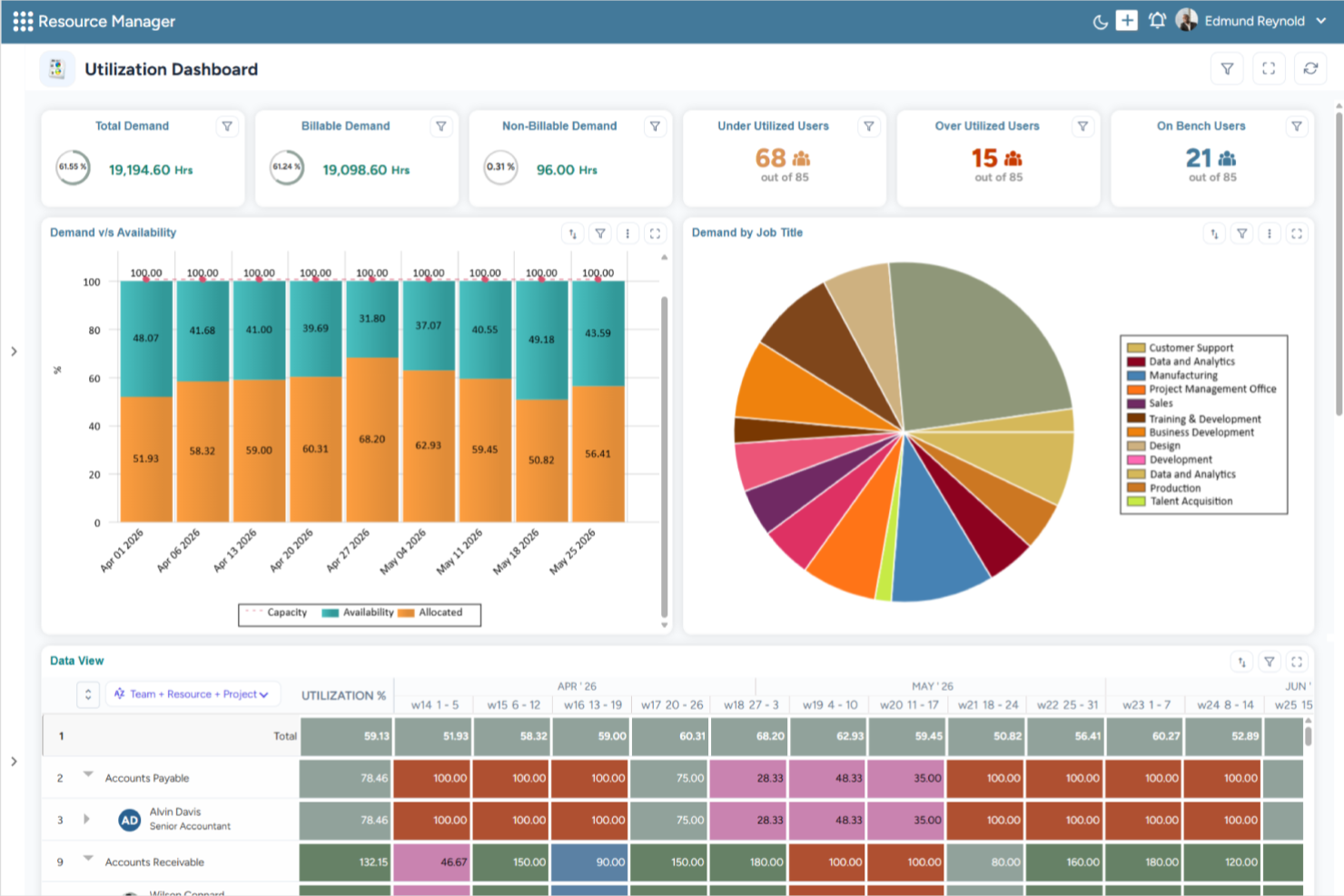Collapse the Accounts Payable group

(88, 774)
